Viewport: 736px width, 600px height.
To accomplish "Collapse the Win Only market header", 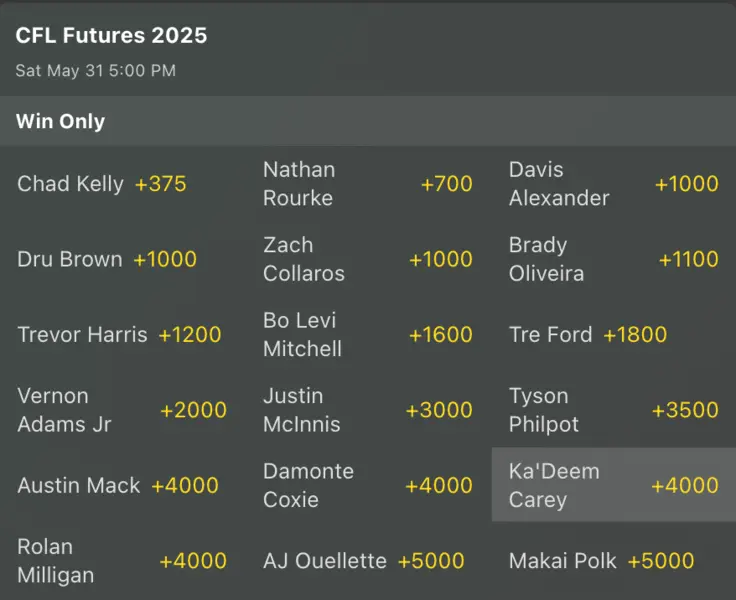I will [x=367, y=122].
